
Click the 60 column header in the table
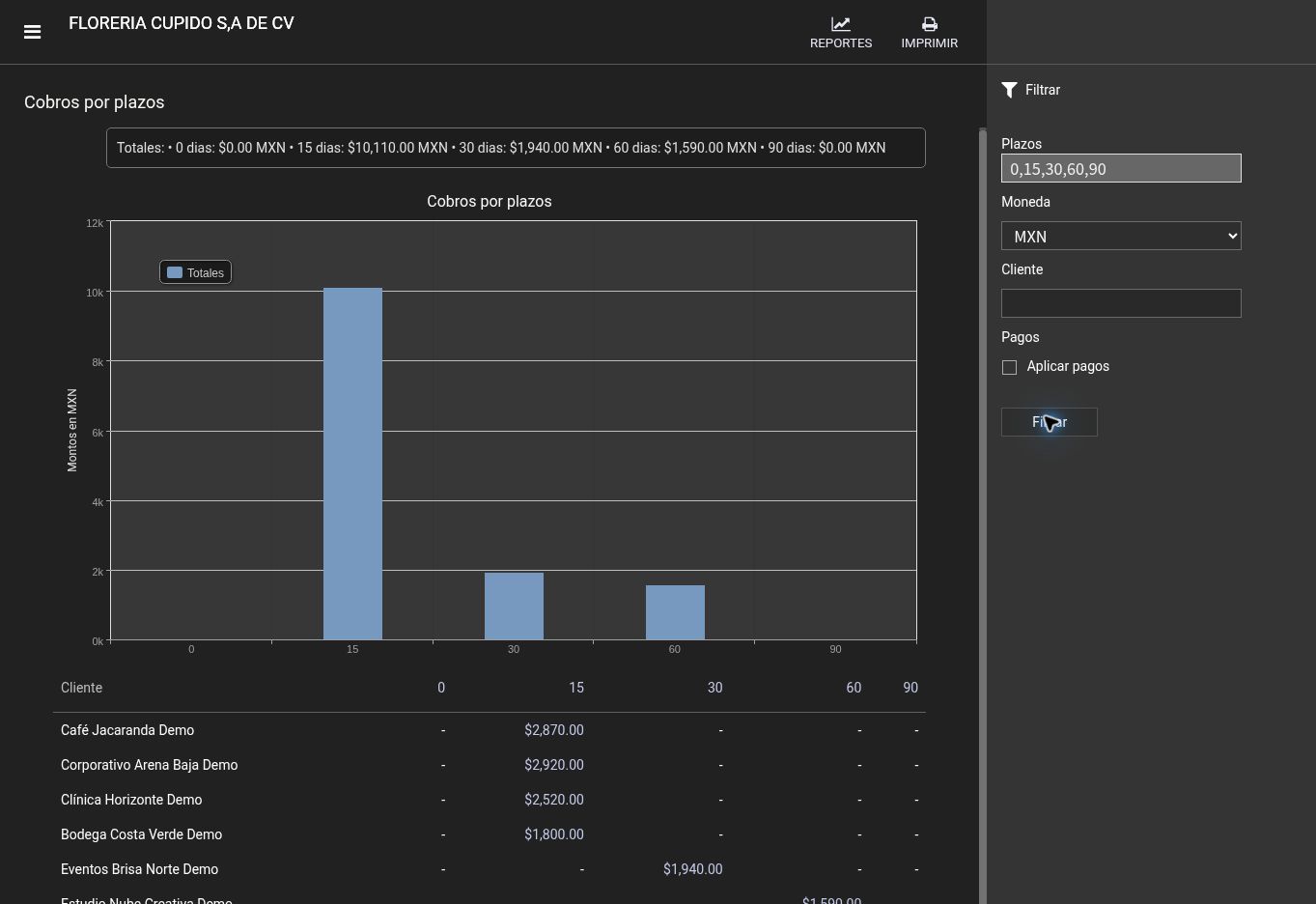point(854,688)
